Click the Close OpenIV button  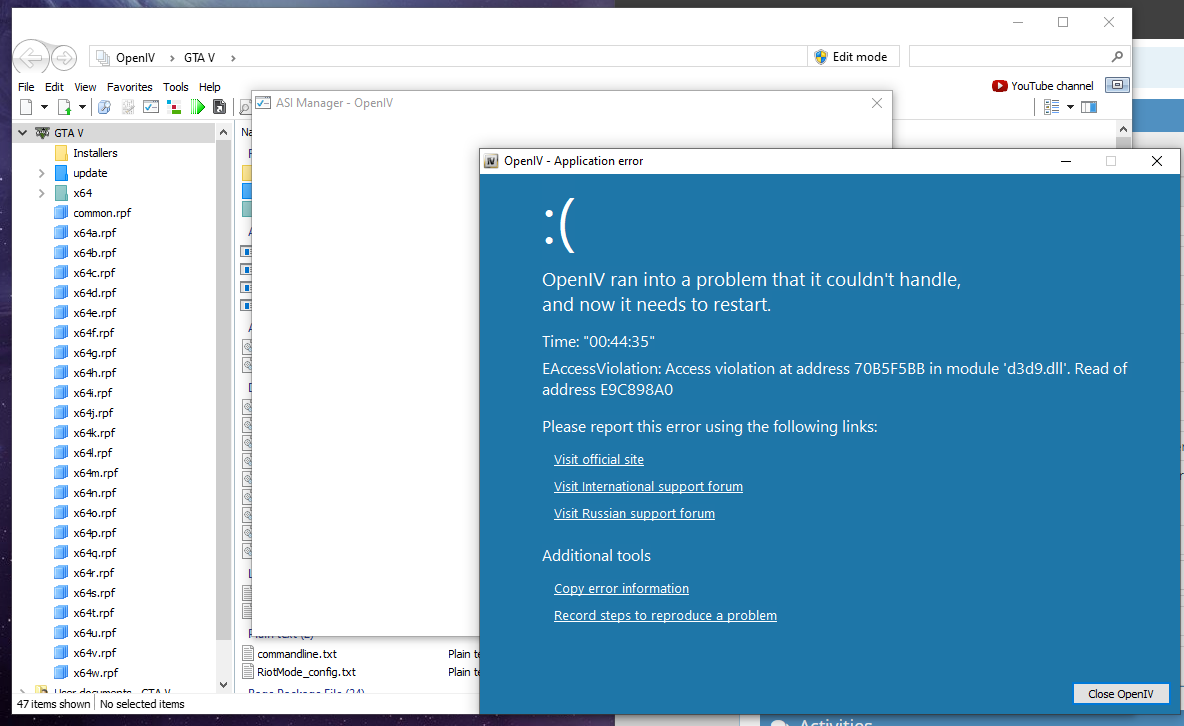1120,694
